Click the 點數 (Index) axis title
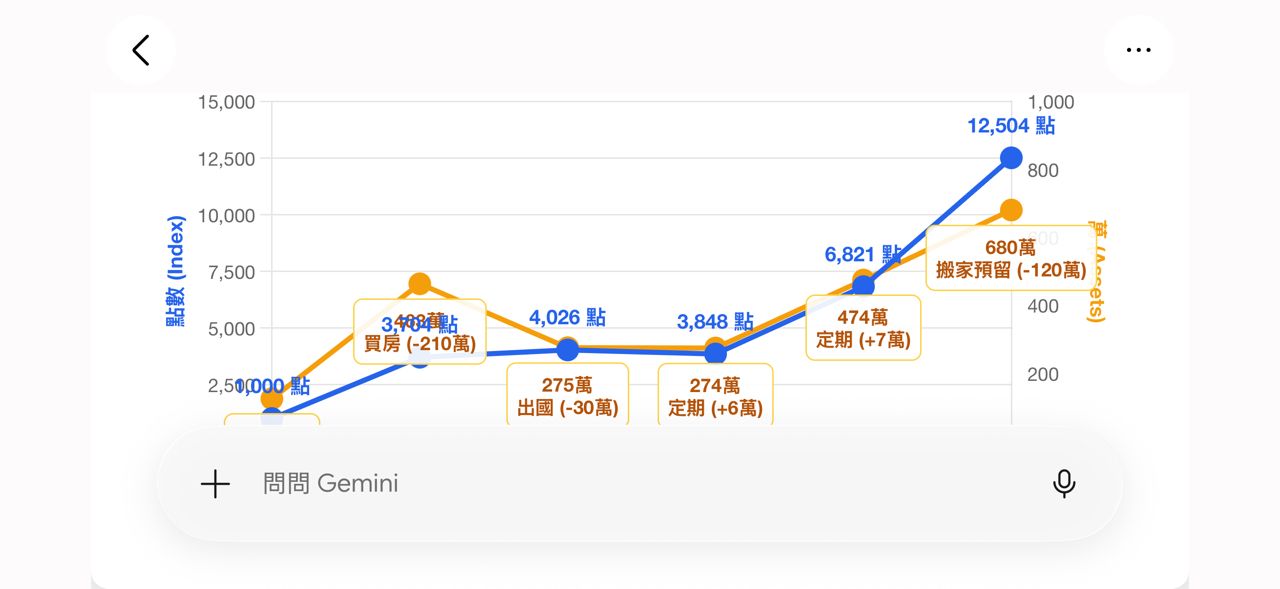The width and height of the screenshot is (1280, 589). [x=176, y=272]
